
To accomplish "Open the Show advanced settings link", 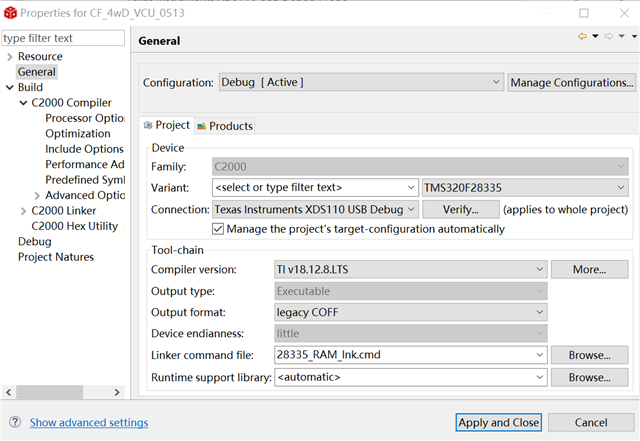I will click(89, 422).
